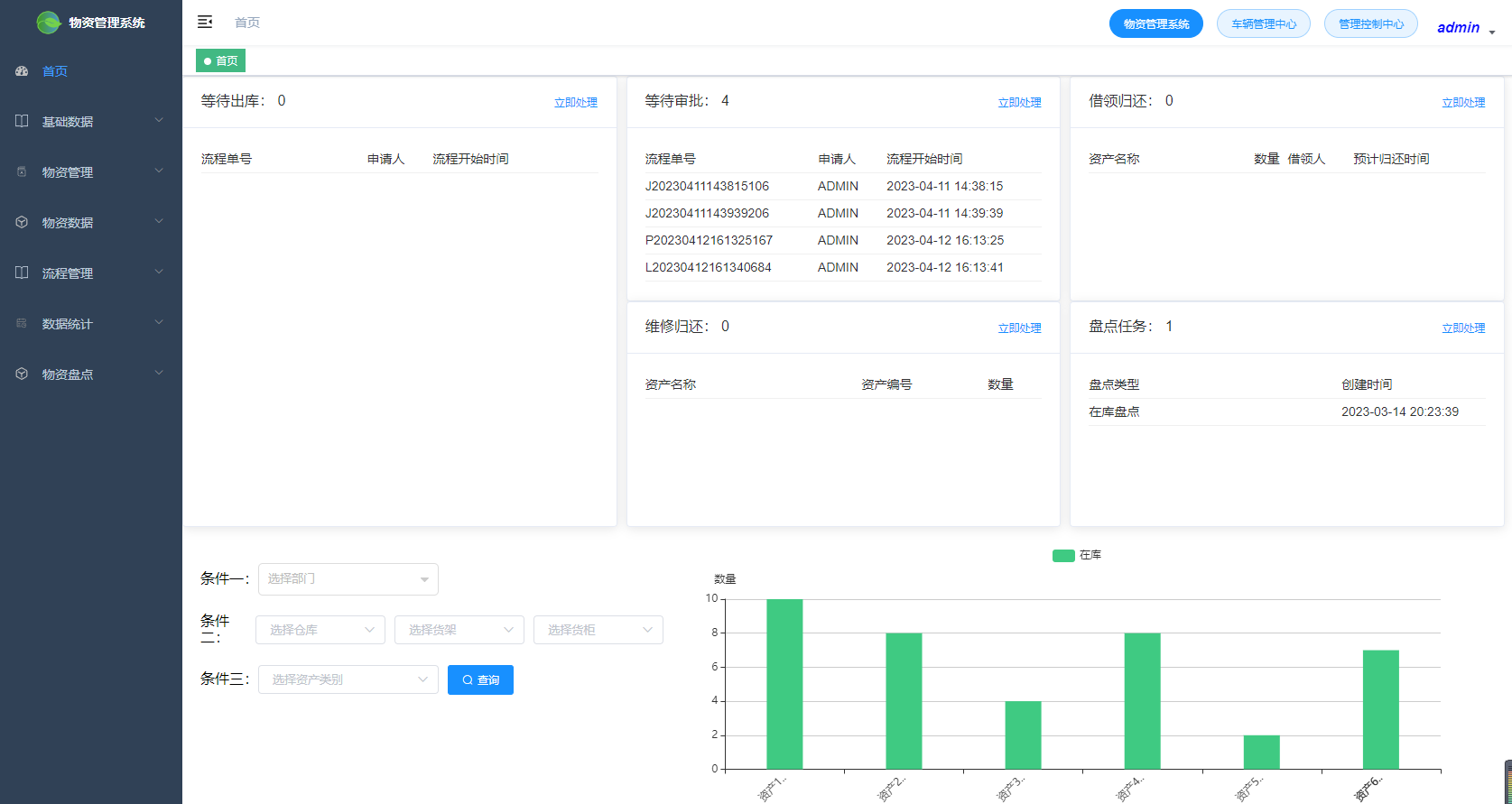This screenshot has width=1512, height=804.
Task: Click the 首页 breadcrumb in header
Action: click(x=247, y=23)
